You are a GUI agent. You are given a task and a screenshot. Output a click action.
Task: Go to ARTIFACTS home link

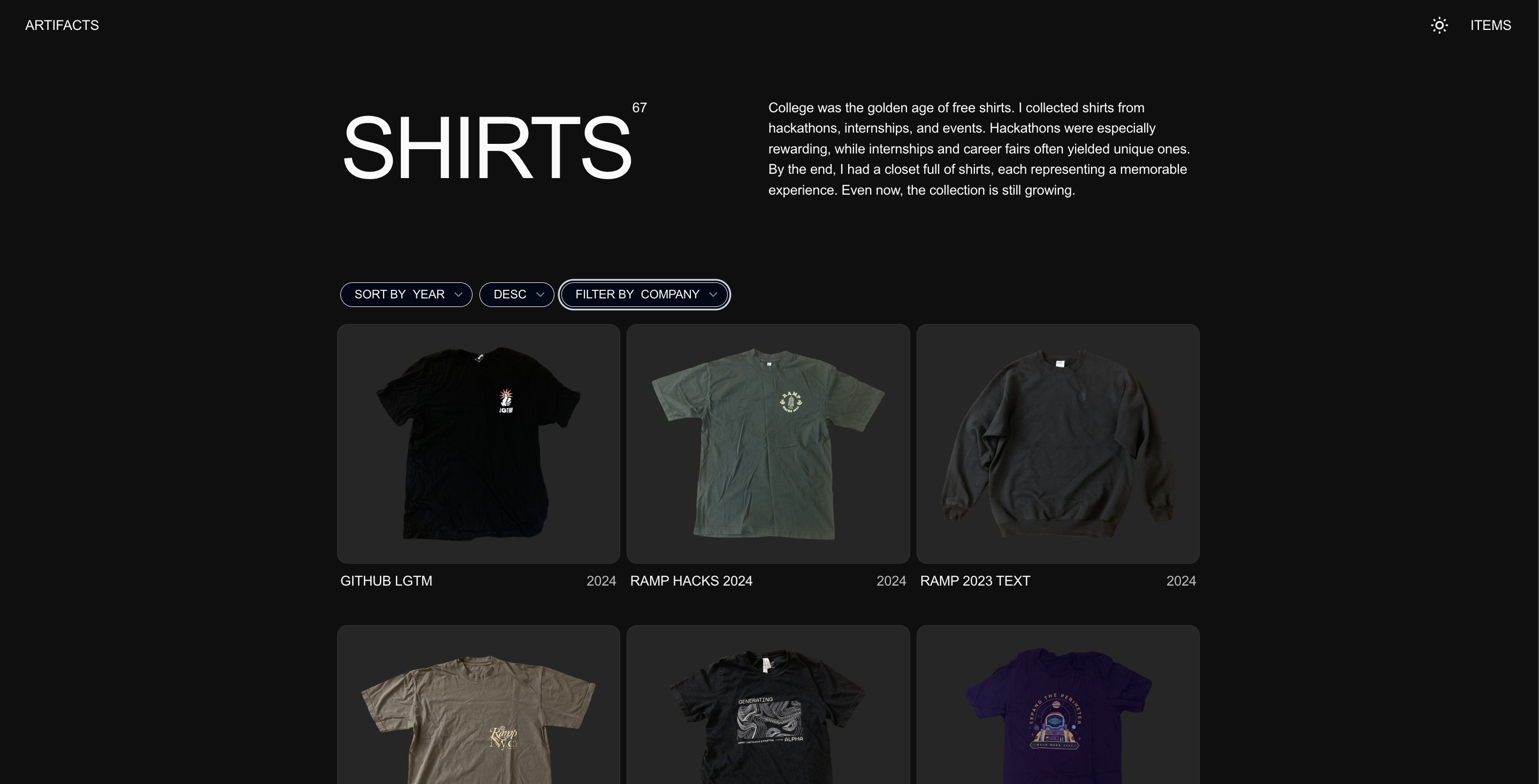[62, 25]
